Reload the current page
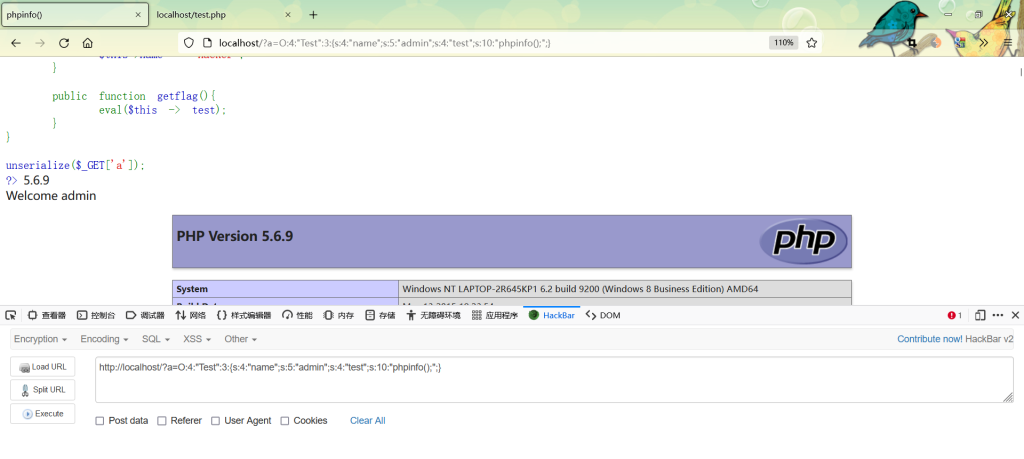The height and width of the screenshot is (459, 1024). 64,43
